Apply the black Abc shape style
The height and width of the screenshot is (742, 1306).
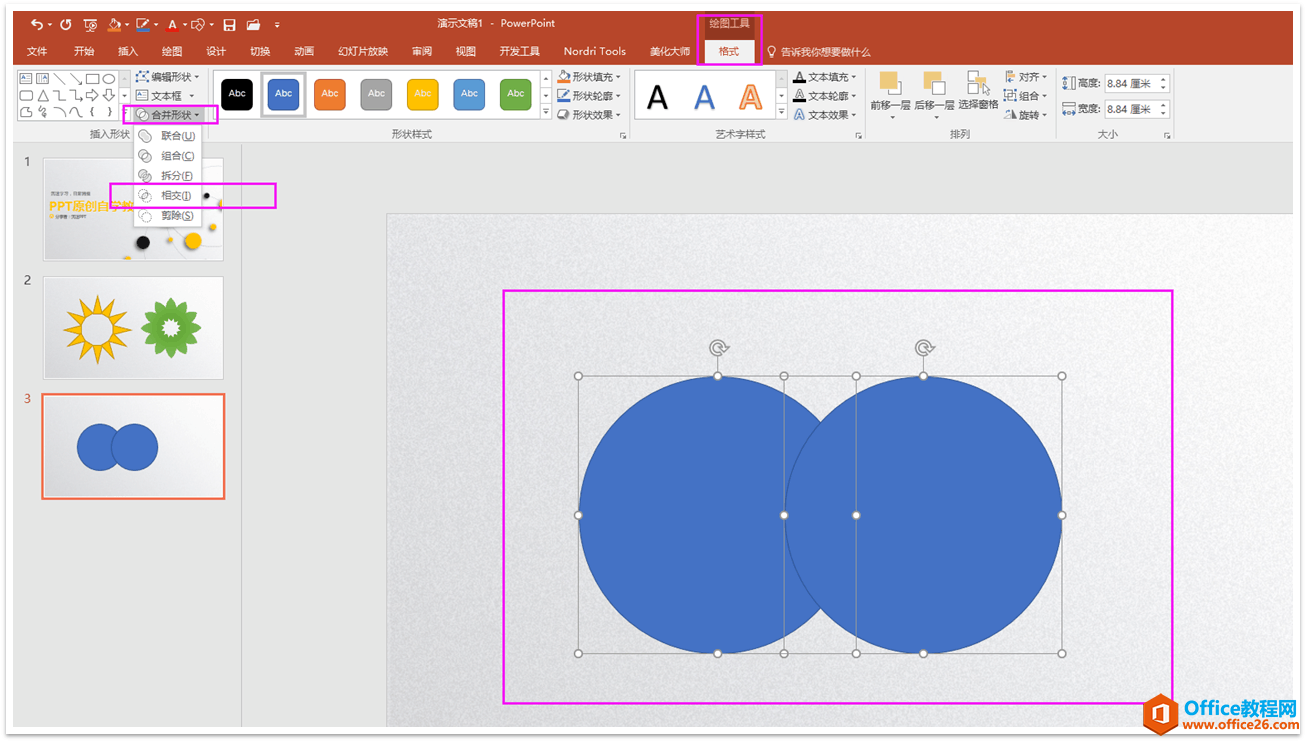pos(237,94)
